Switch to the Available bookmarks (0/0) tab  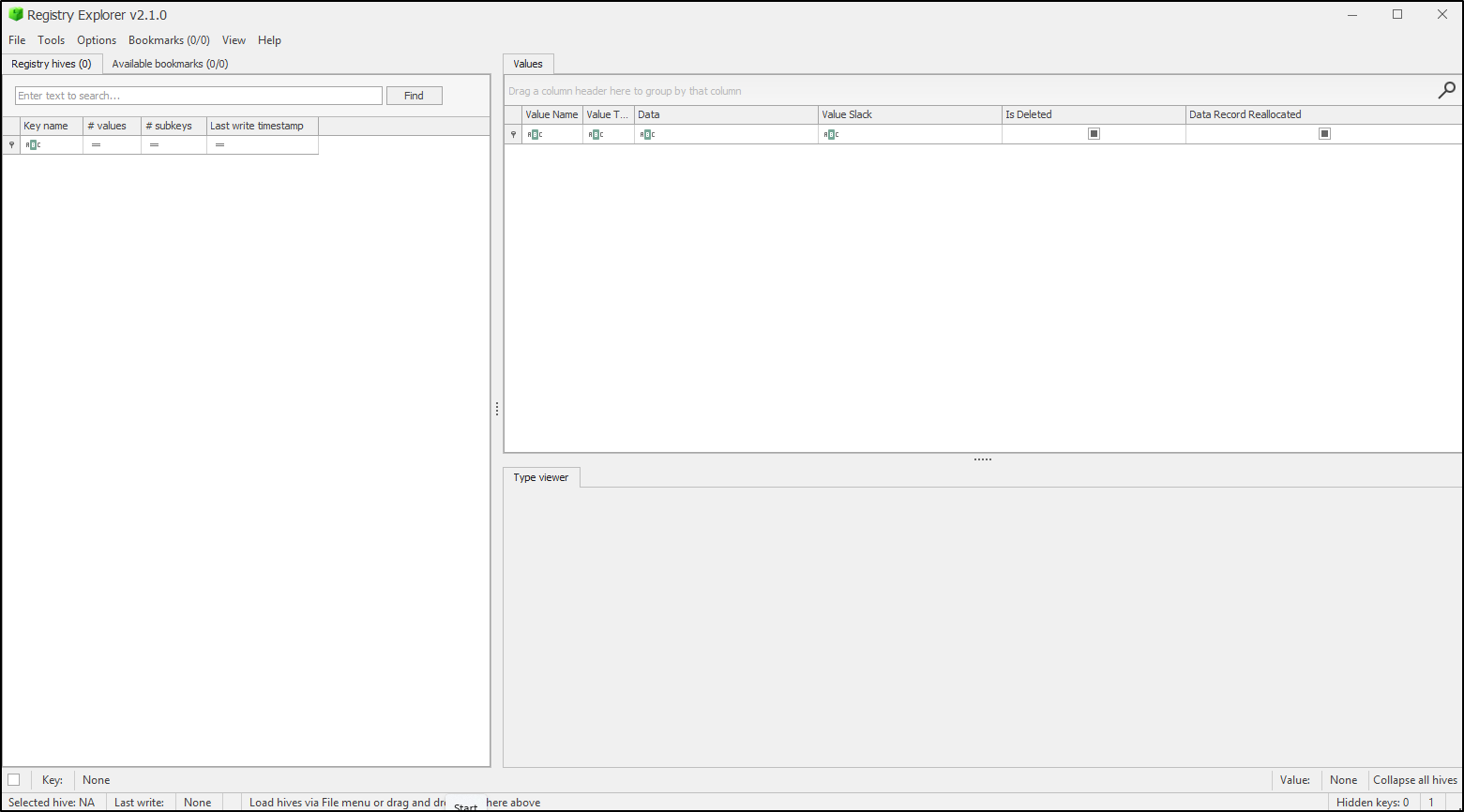(x=170, y=64)
